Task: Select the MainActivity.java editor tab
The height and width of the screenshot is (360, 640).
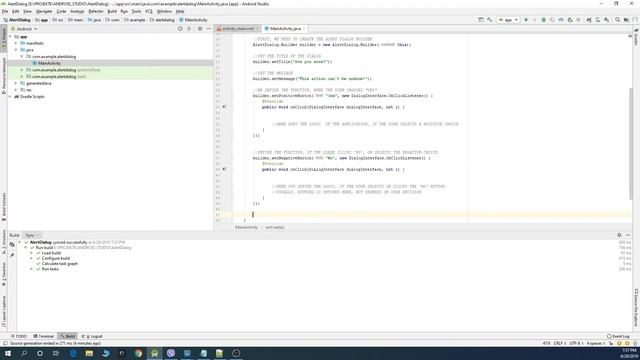Action: (x=285, y=29)
